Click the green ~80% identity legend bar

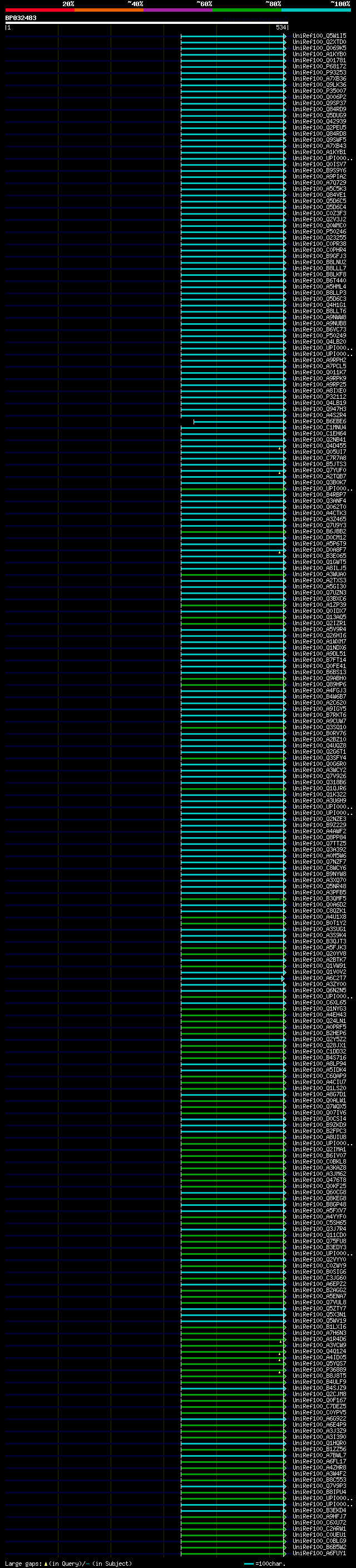pyautogui.click(x=247, y=10)
